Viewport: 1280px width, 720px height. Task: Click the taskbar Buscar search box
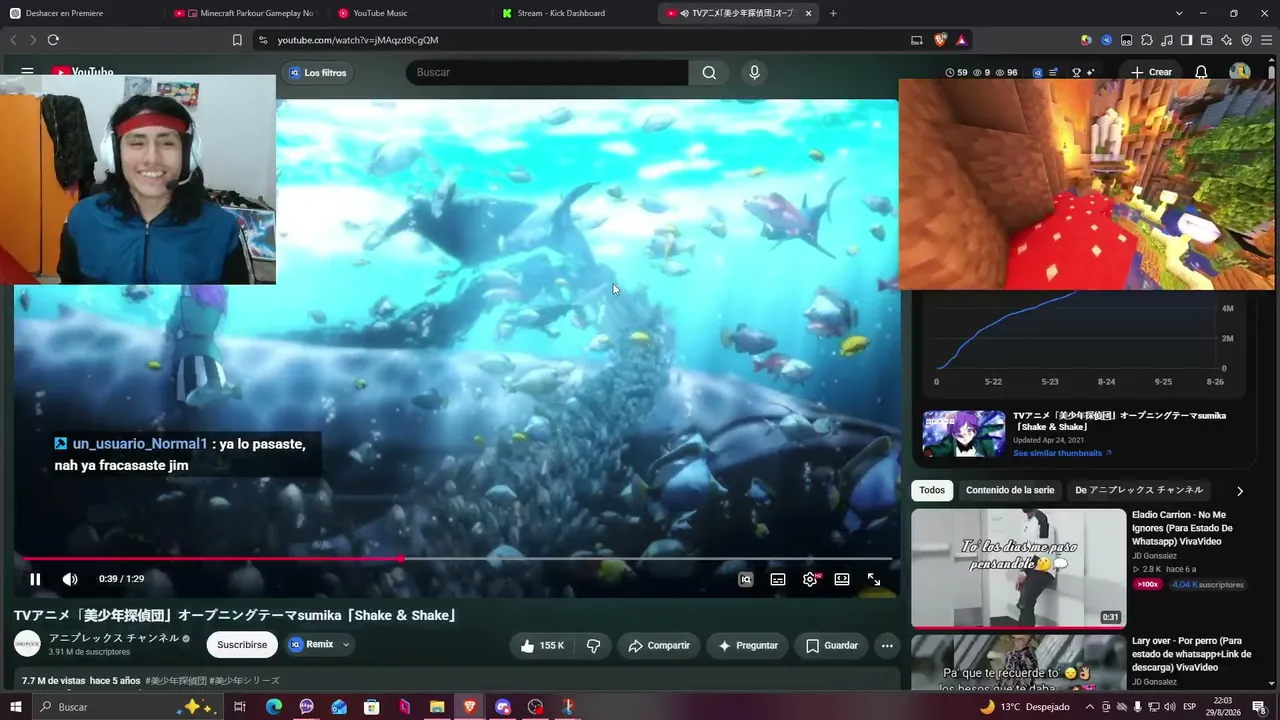130,707
